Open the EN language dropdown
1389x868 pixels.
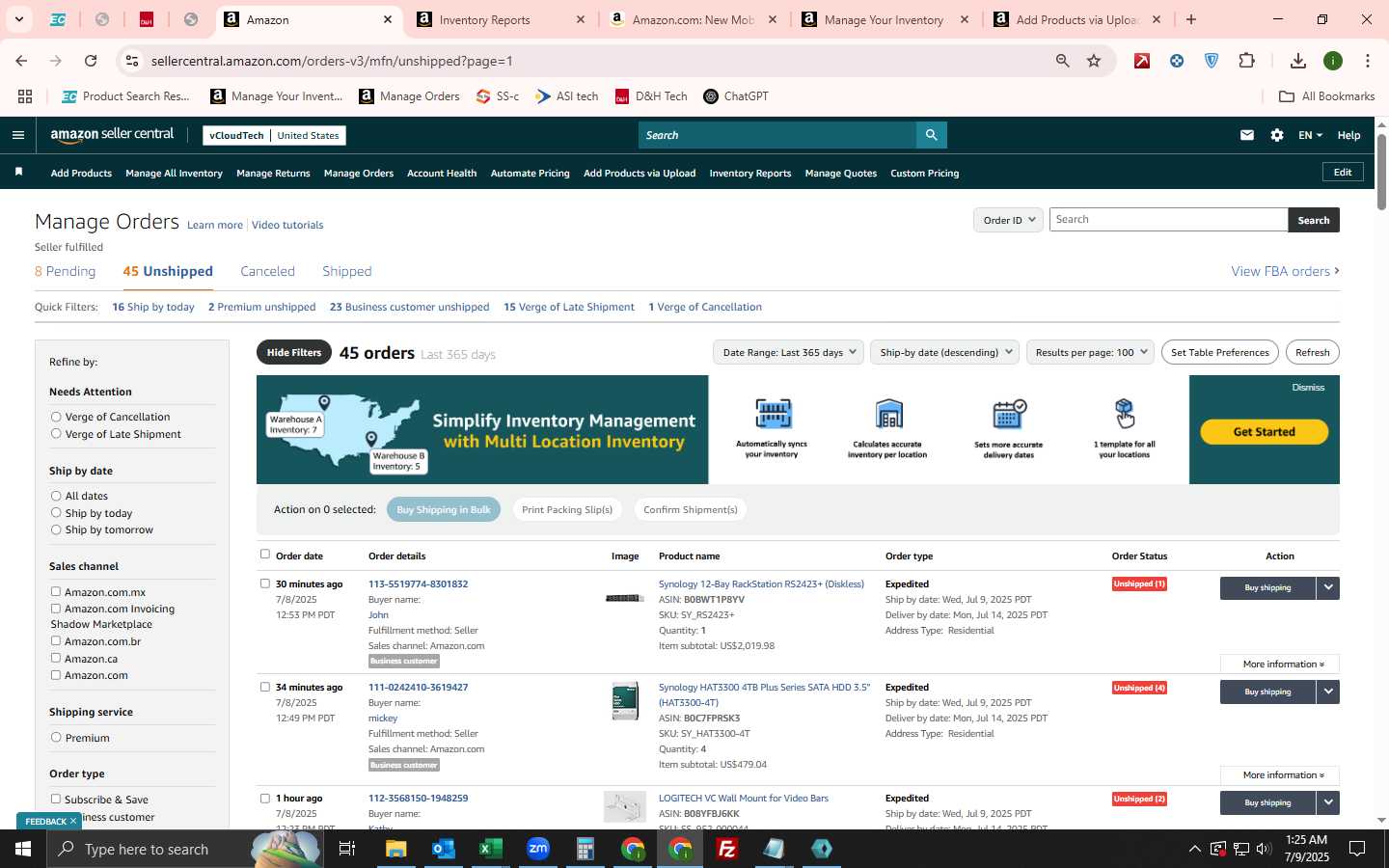(x=1310, y=135)
